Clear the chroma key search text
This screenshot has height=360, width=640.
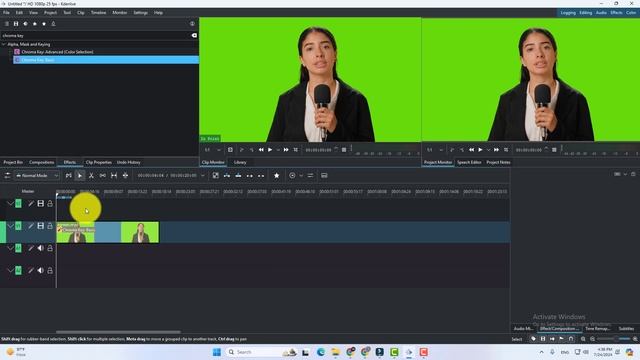click(194, 36)
